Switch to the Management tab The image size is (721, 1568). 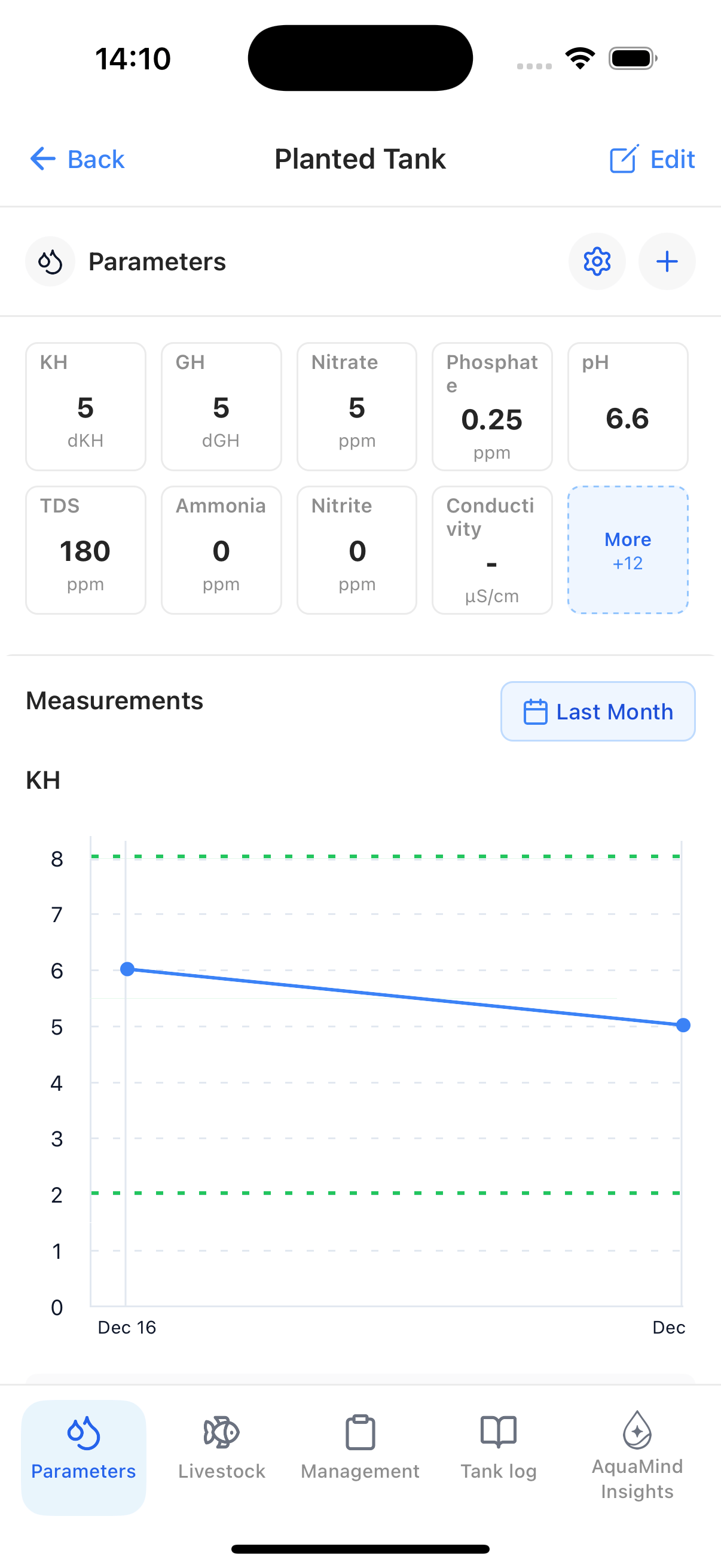coord(360,1448)
